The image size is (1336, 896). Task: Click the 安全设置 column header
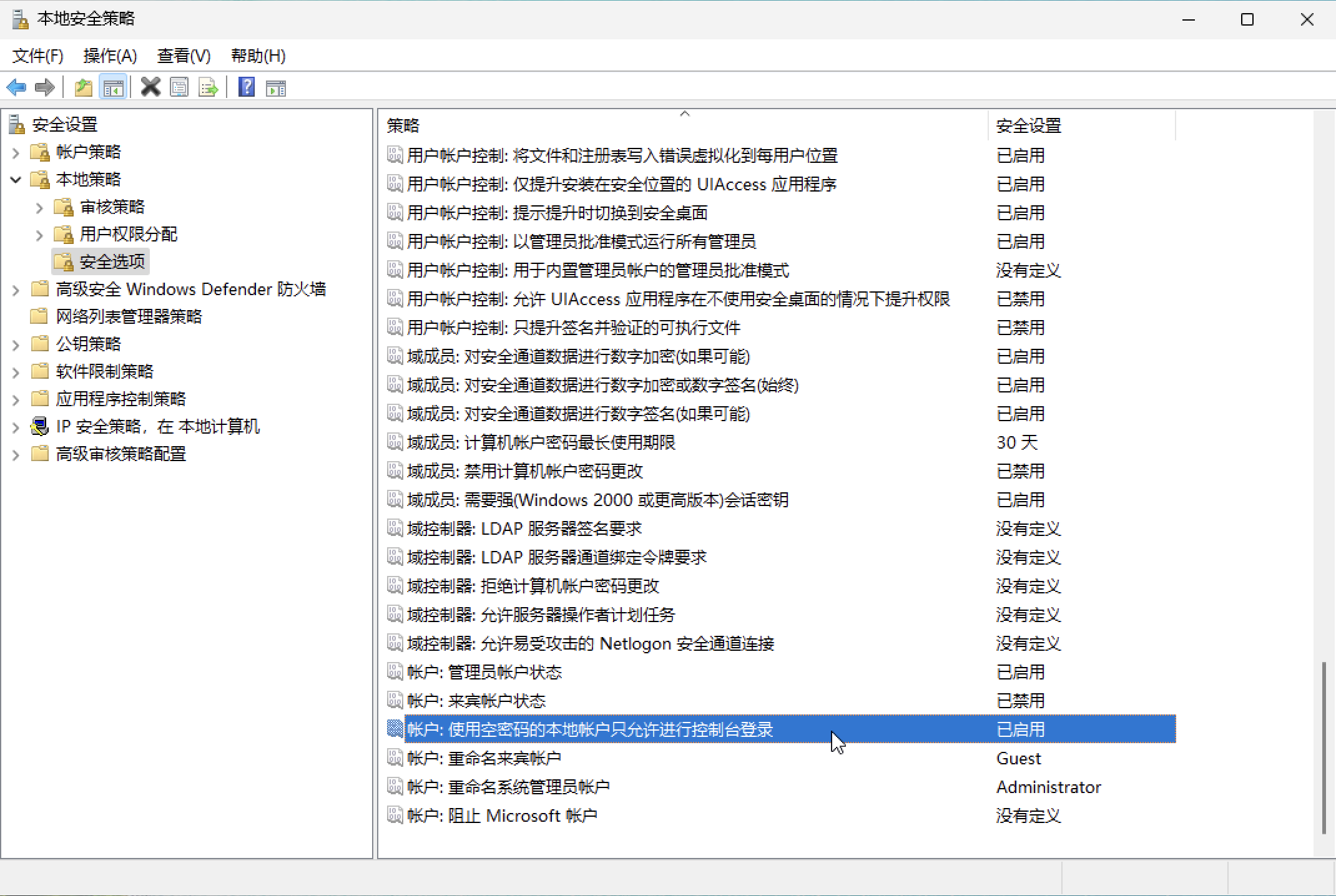tap(1028, 126)
